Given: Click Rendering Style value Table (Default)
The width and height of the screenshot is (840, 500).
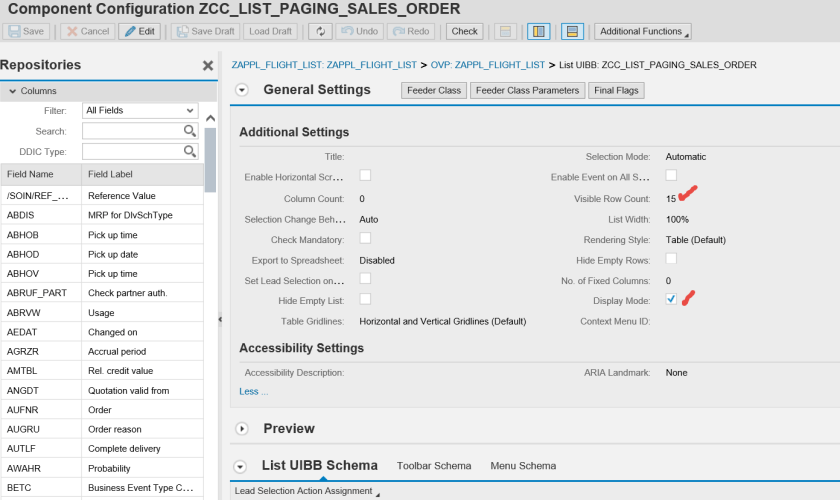Looking at the screenshot, I should click(x=696, y=240).
